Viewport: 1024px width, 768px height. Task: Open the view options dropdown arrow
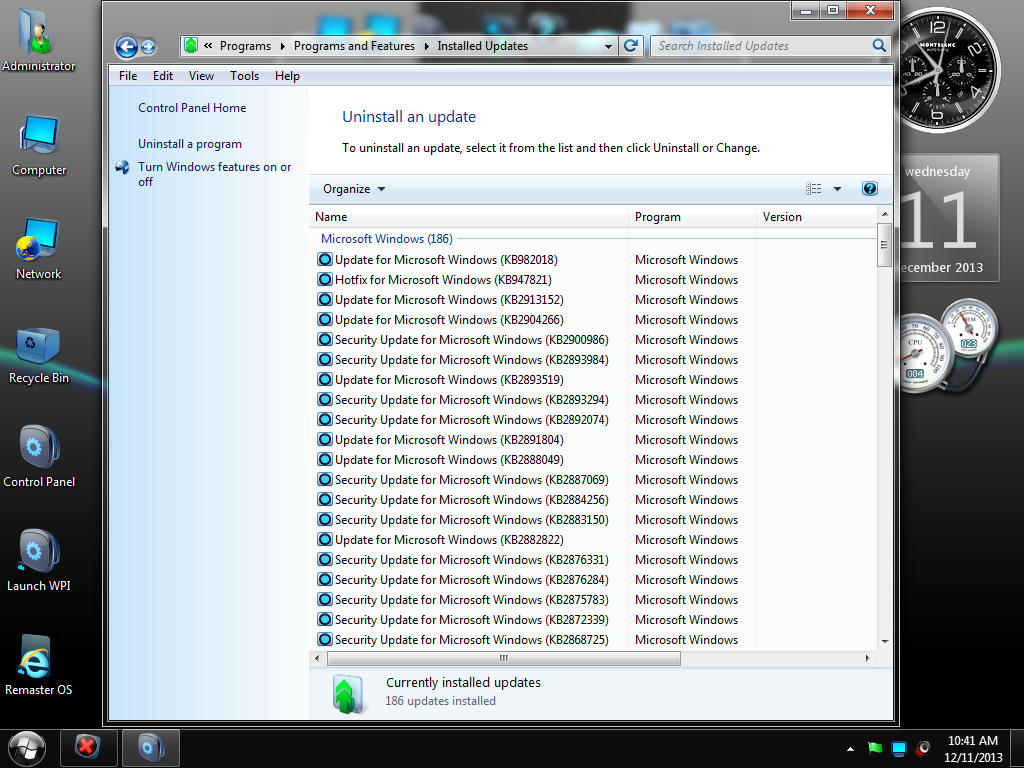tap(837, 189)
